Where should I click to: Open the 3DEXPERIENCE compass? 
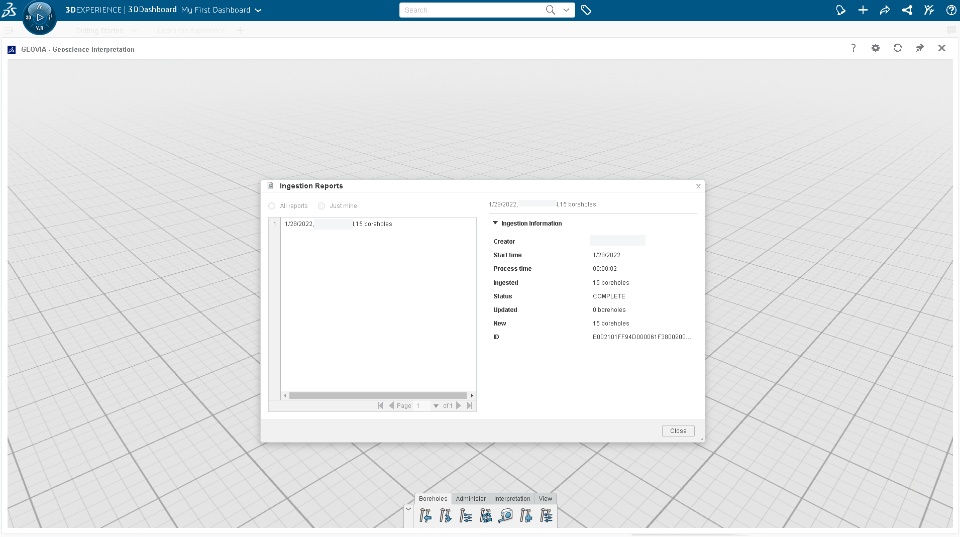click(39, 17)
